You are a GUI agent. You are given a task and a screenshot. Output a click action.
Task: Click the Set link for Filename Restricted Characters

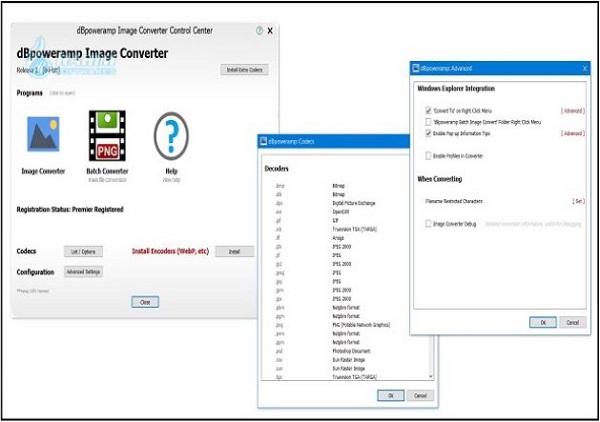(x=579, y=201)
